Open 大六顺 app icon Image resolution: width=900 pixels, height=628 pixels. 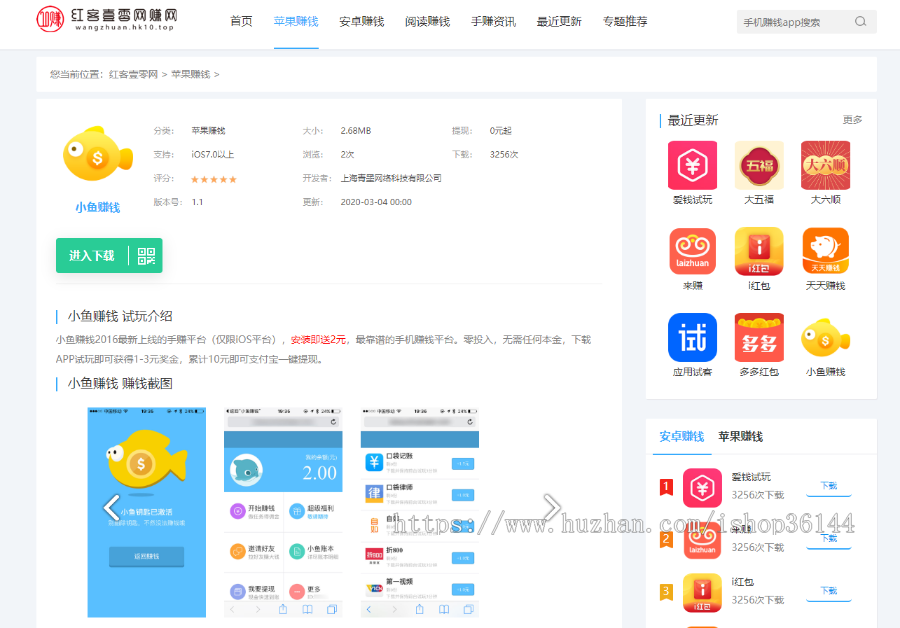tap(825, 165)
